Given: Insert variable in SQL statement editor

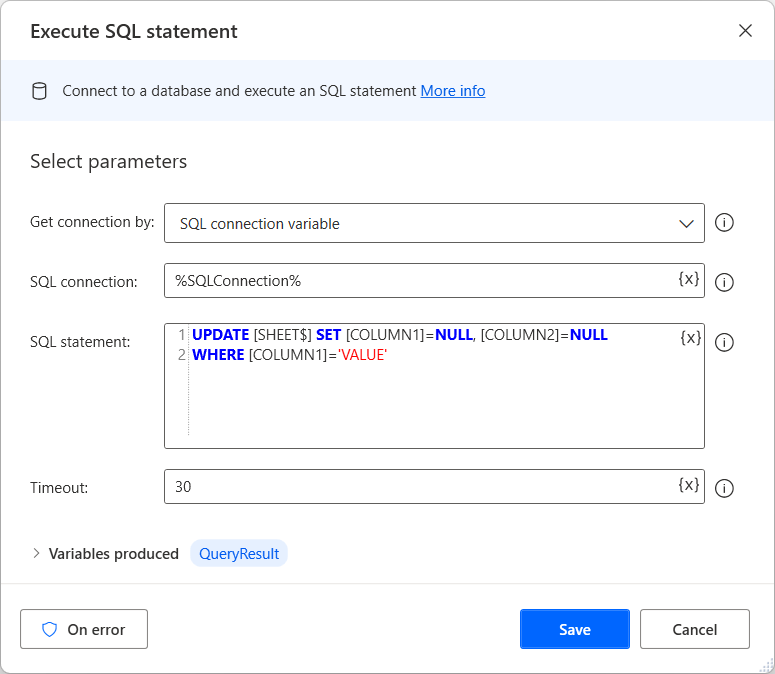Looking at the screenshot, I should tap(690, 338).
